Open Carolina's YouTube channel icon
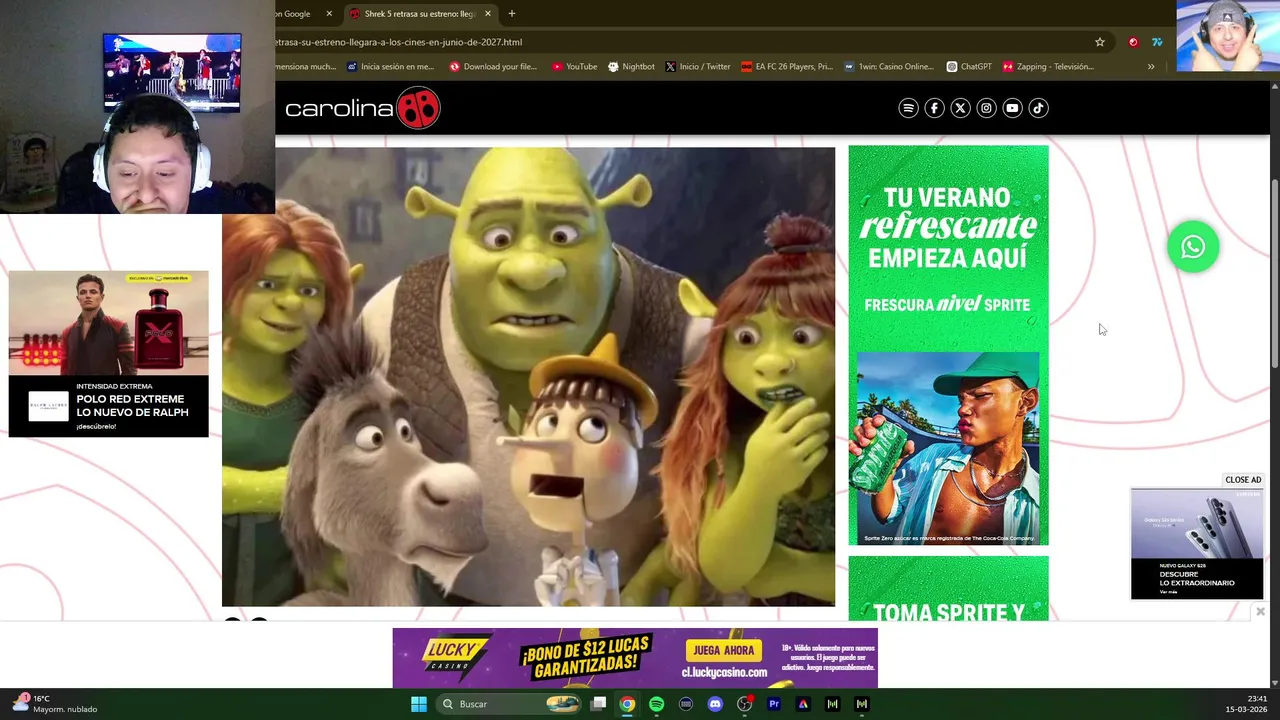 pos(1012,108)
